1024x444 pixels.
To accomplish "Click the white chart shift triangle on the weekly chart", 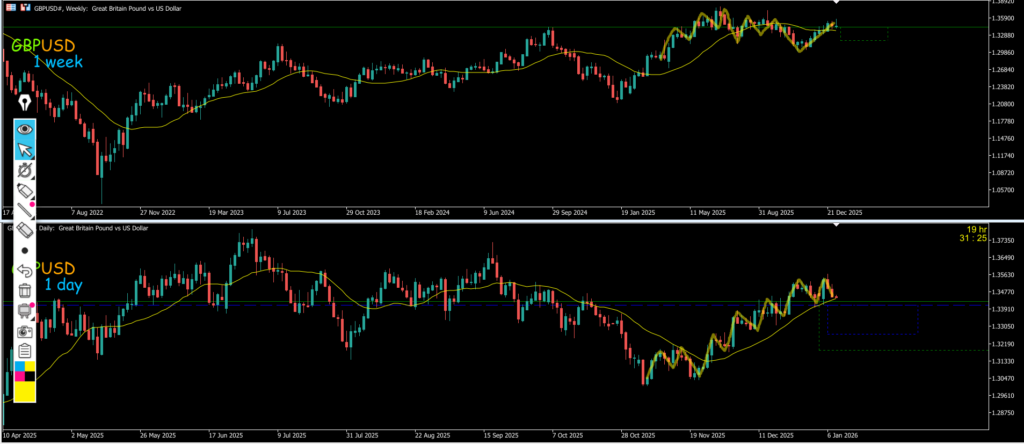I will pyautogui.click(x=835, y=8).
